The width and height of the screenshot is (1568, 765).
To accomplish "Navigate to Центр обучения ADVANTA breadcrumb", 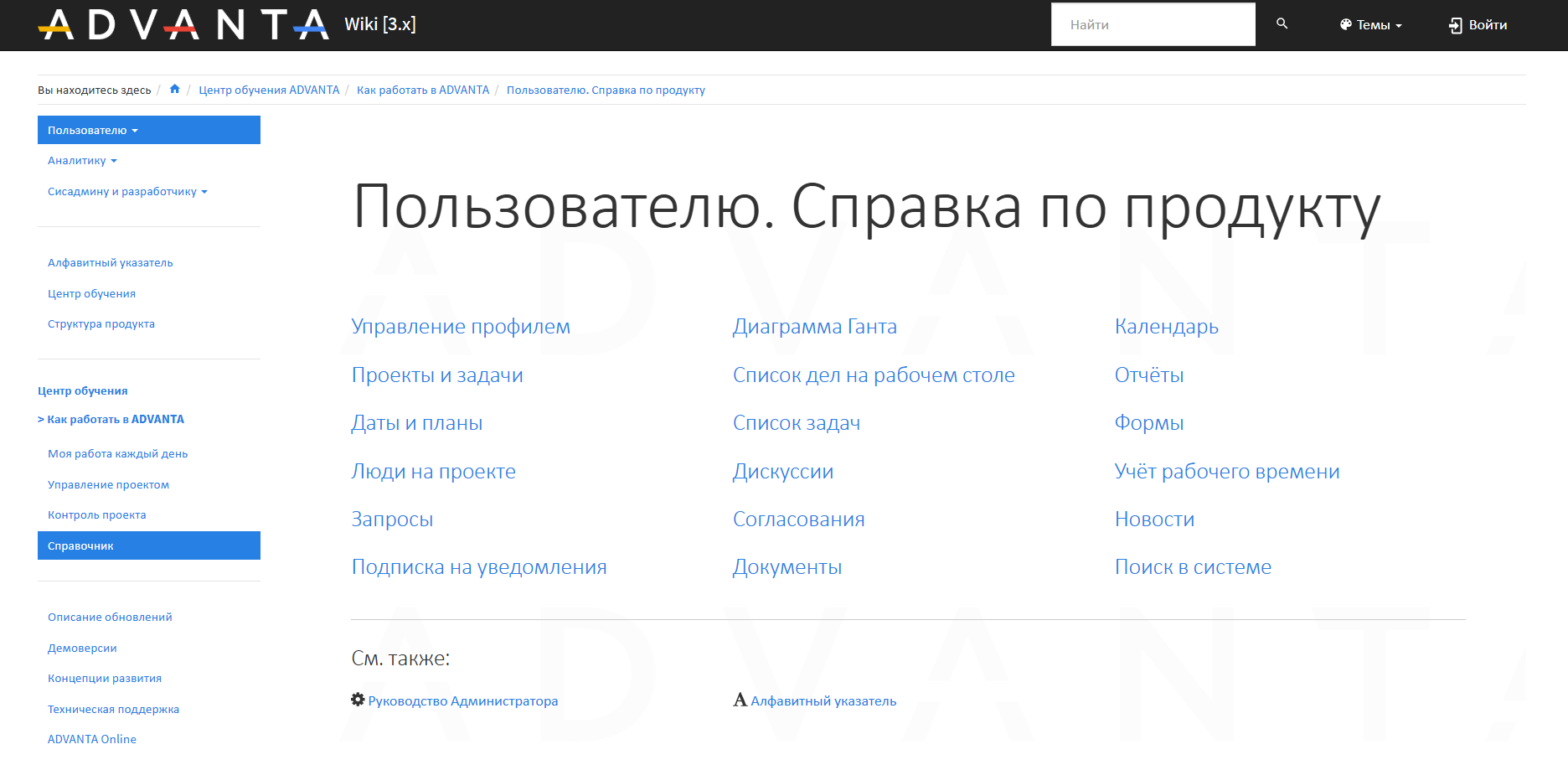I will [x=269, y=90].
